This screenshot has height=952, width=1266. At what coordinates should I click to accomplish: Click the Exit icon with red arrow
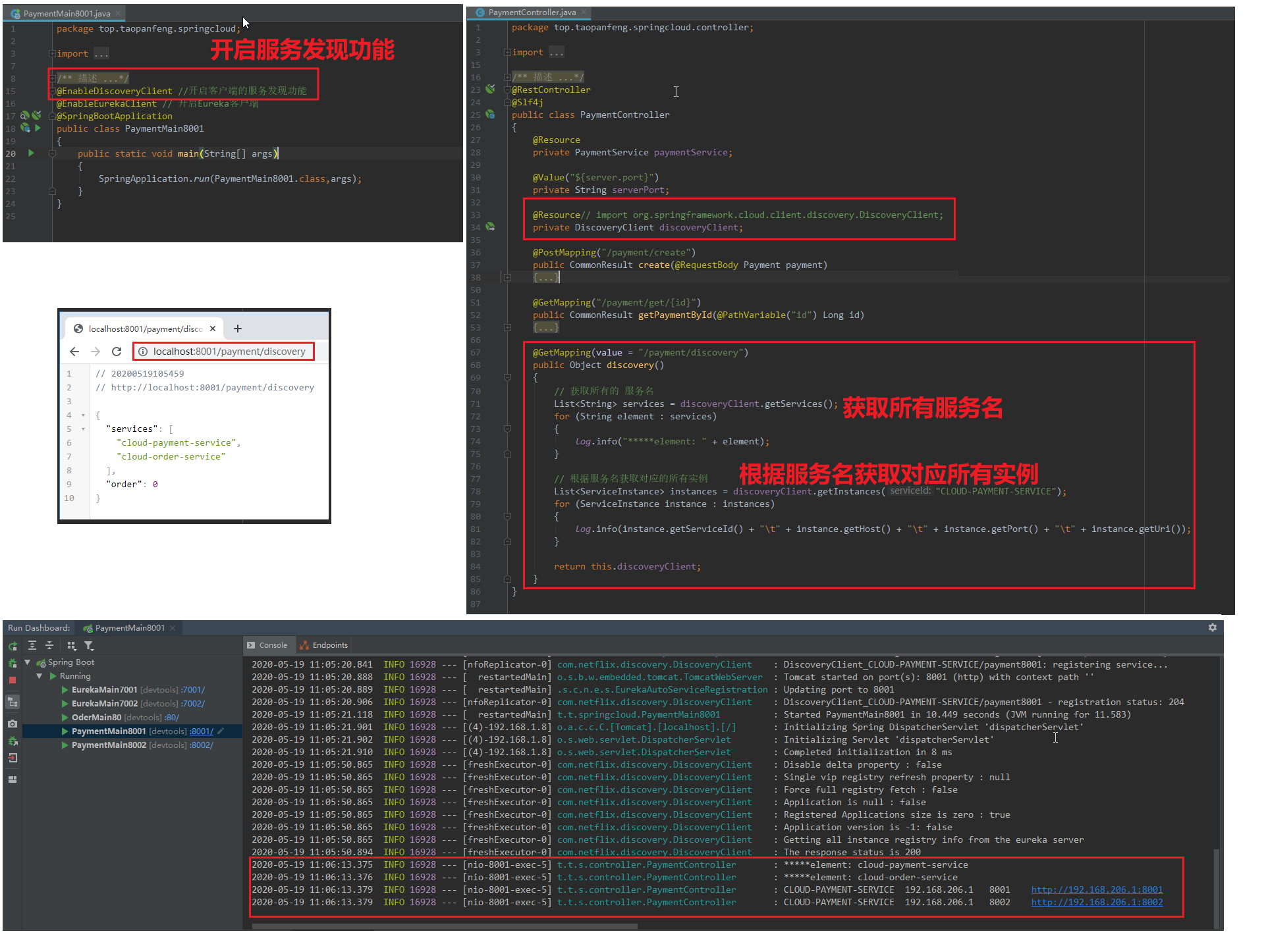[x=13, y=758]
